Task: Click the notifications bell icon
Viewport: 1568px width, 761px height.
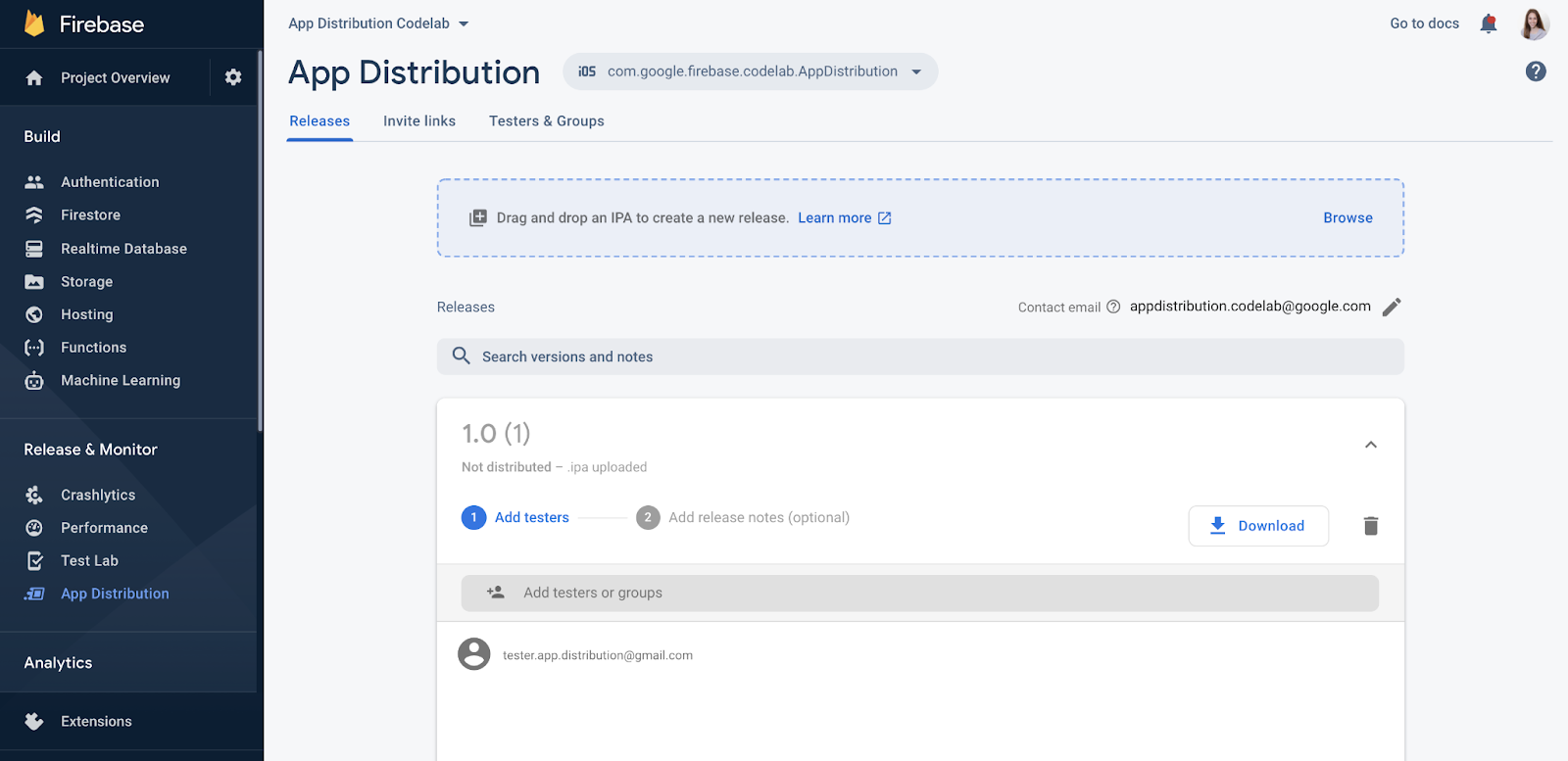Action: point(1489,24)
